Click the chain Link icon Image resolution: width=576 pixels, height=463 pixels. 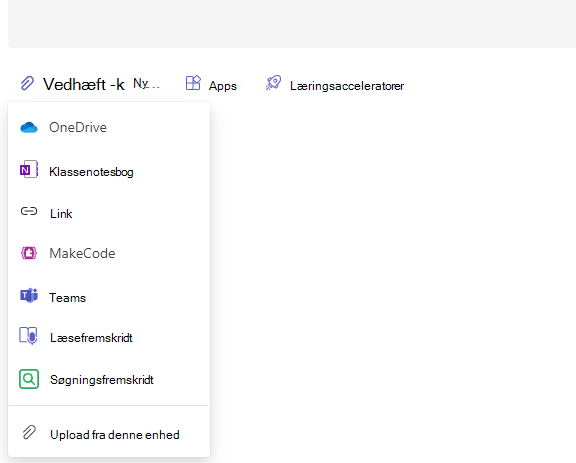pyautogui.click(x=29, y=211)
